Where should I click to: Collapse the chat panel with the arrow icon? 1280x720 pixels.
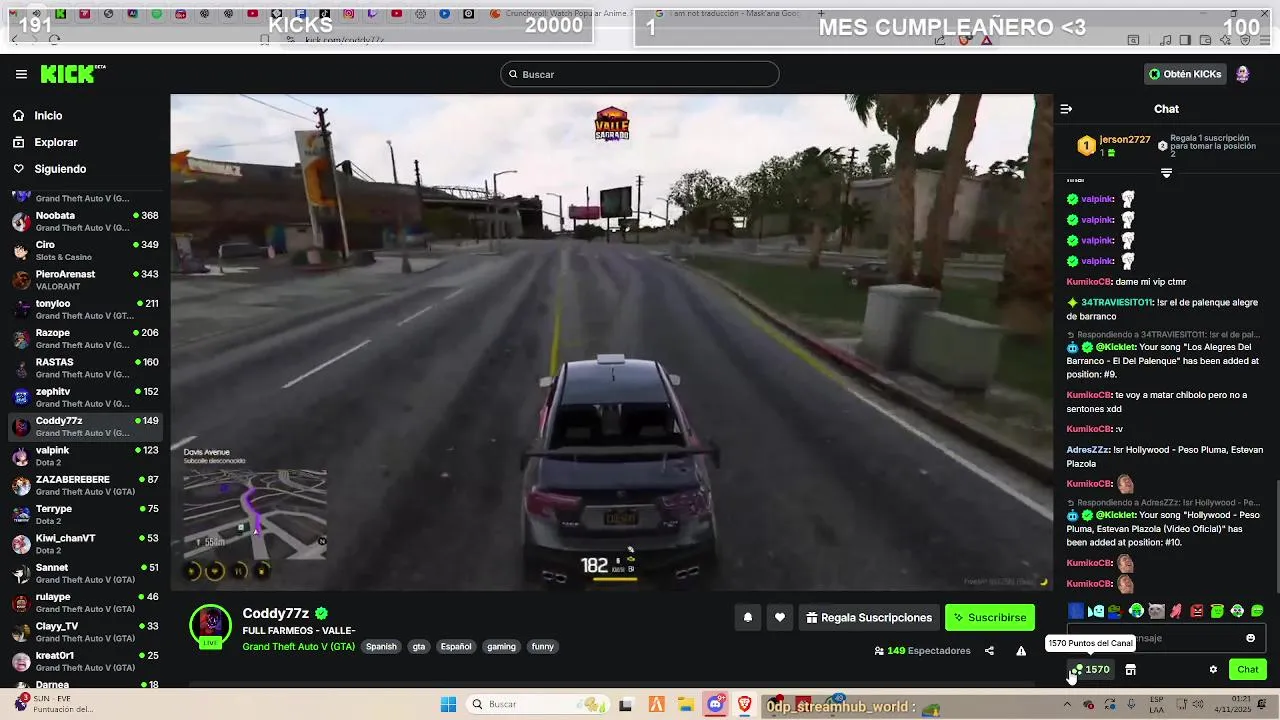pyautogui.click(x=1066, y=109)
